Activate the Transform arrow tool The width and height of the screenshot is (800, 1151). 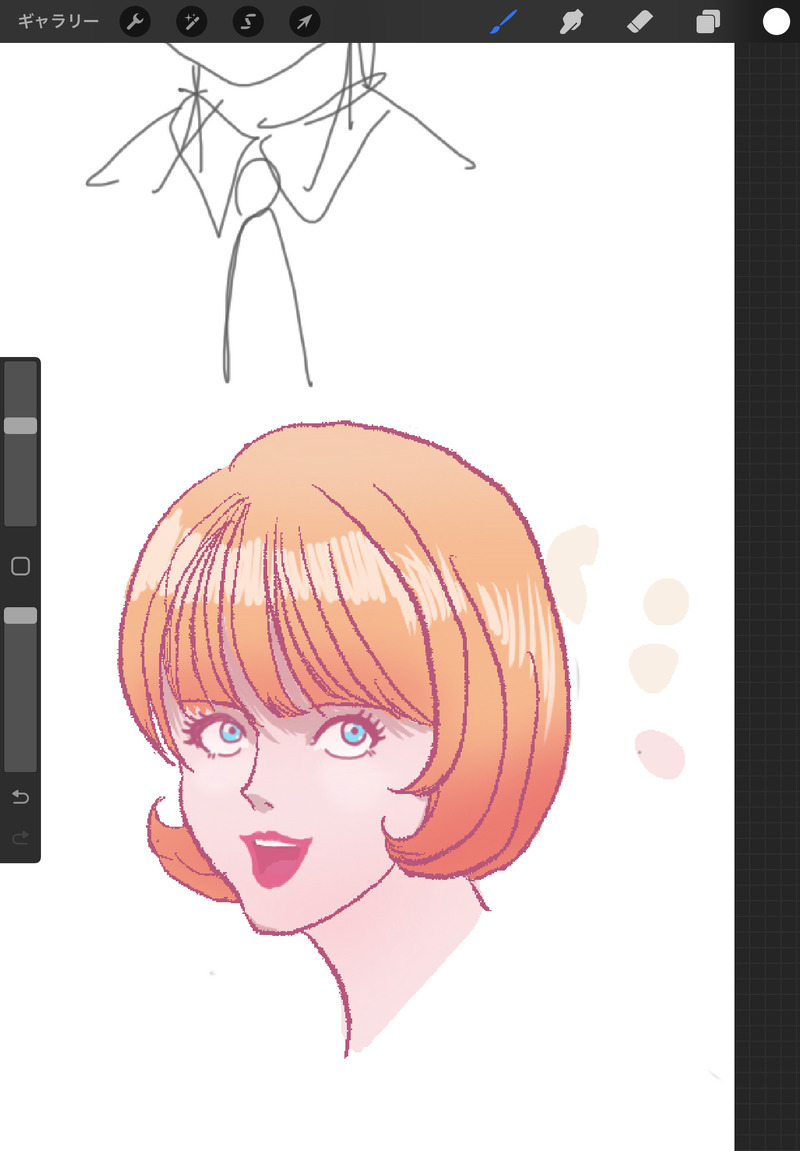305,22
